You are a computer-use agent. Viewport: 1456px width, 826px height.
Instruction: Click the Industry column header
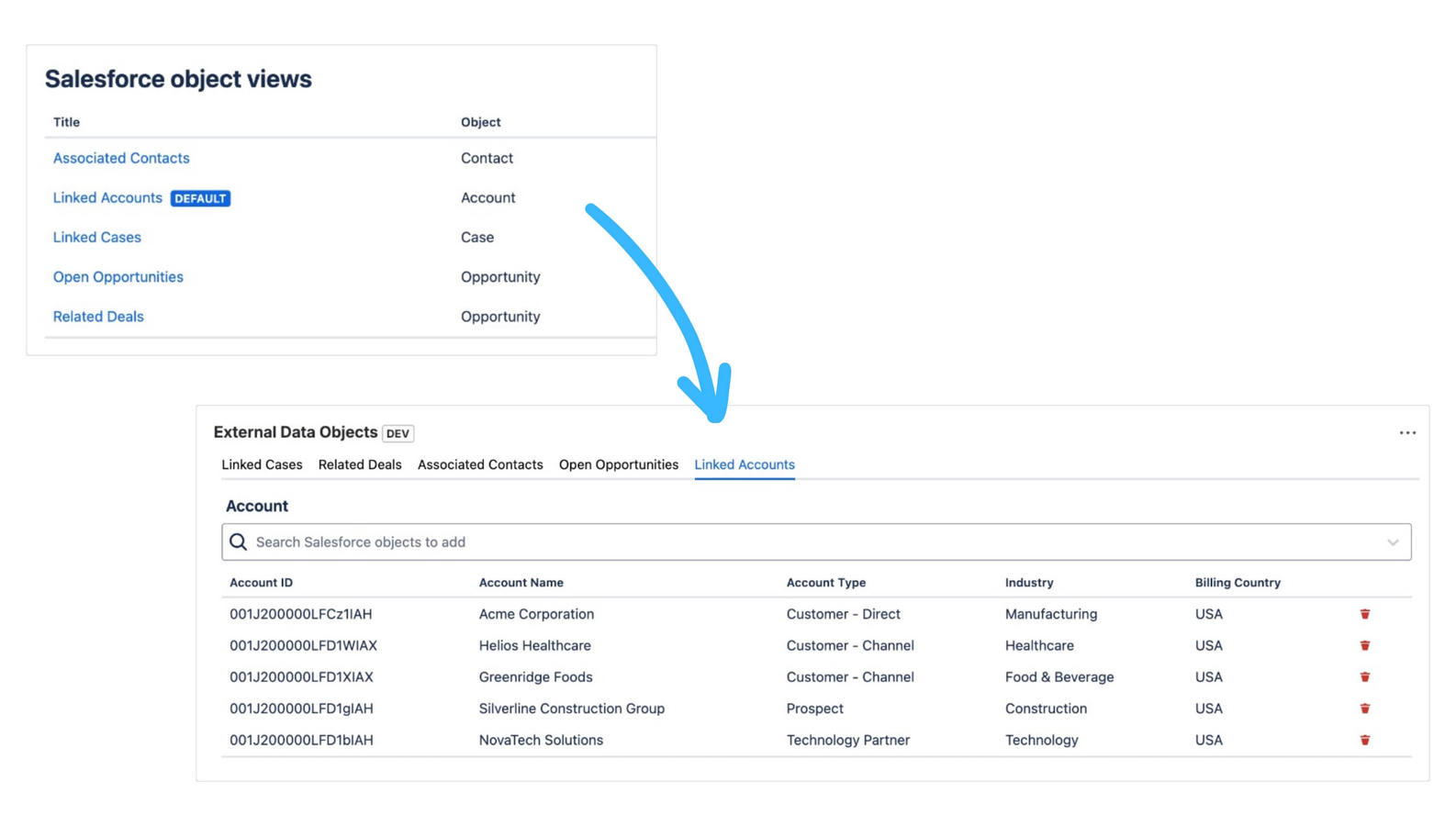tap(1029, 583)
